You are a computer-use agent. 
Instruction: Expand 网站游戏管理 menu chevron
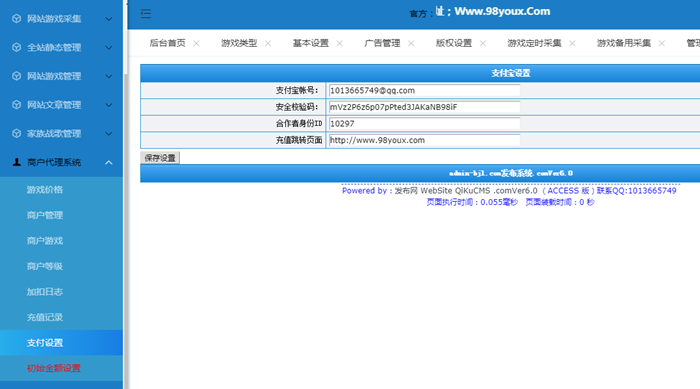[x=108, y=76]
